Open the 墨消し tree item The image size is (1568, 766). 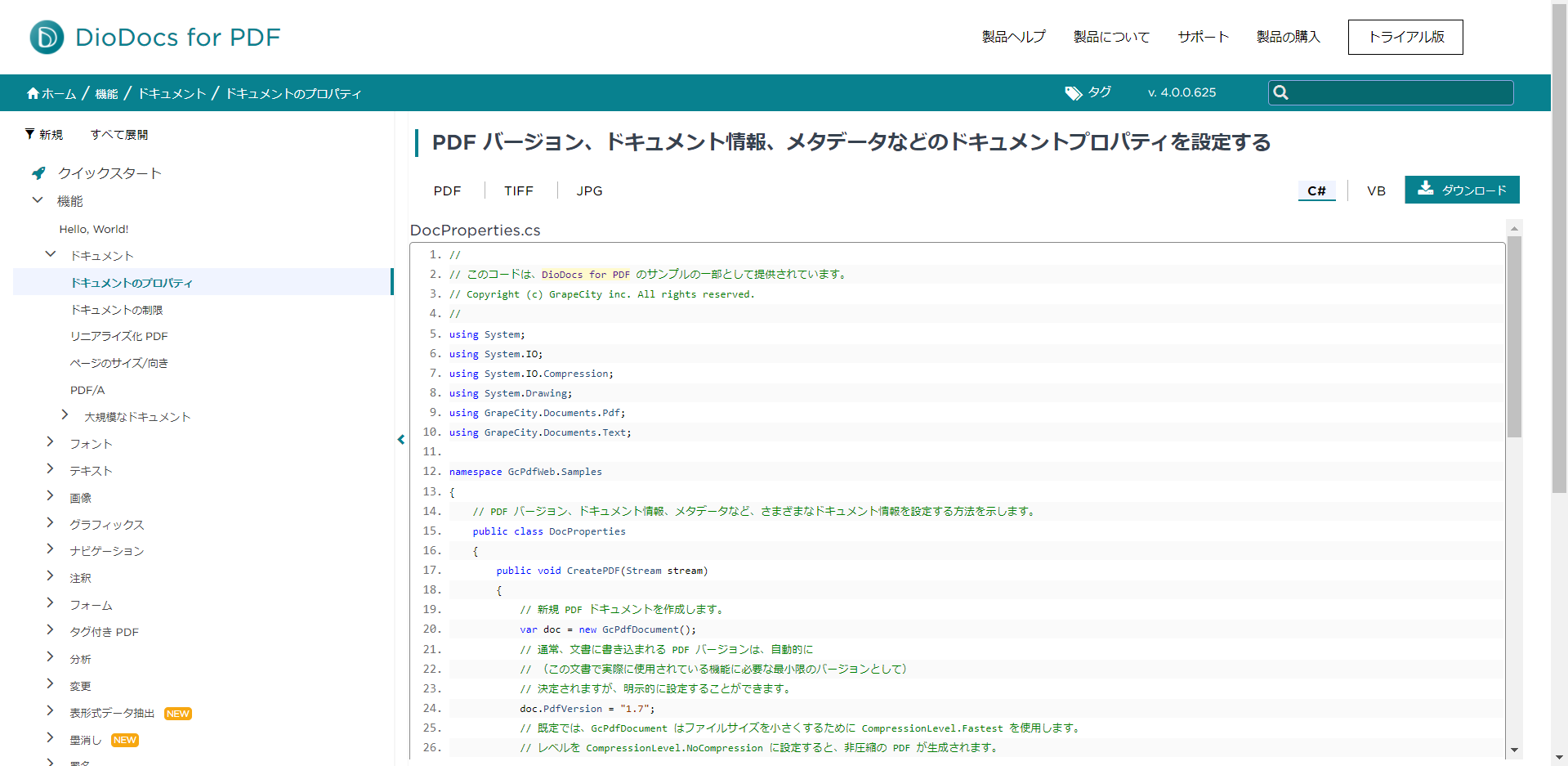86,740
